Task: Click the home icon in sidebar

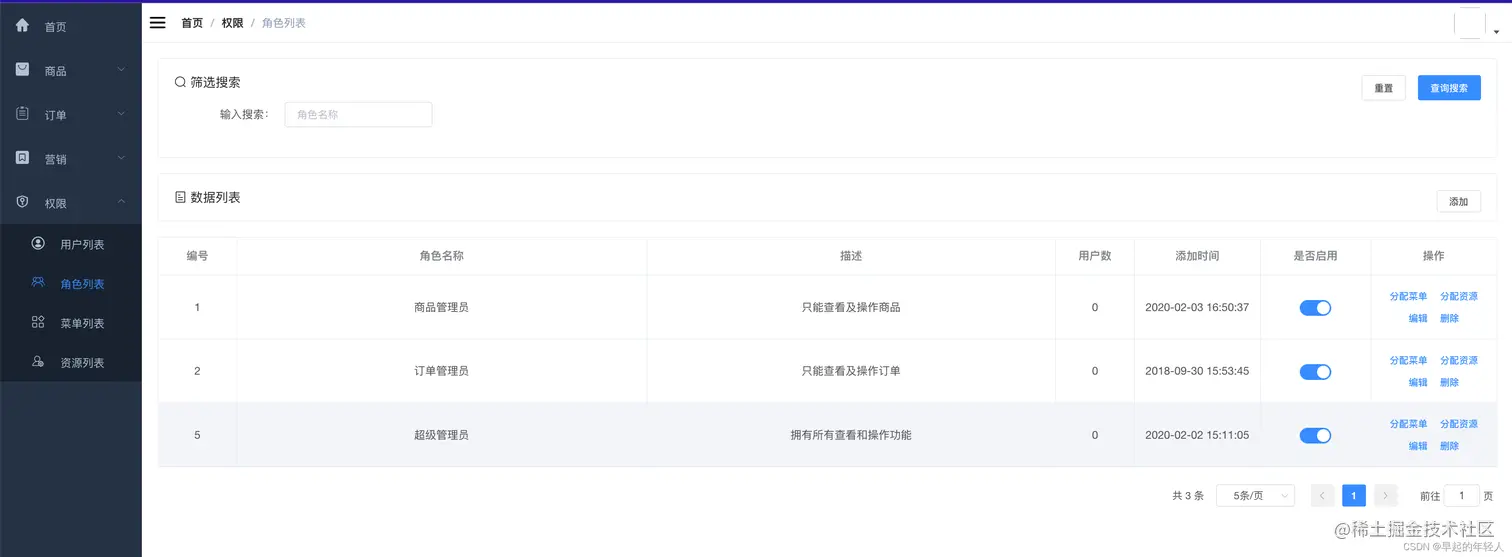Action: click(23, 26)
